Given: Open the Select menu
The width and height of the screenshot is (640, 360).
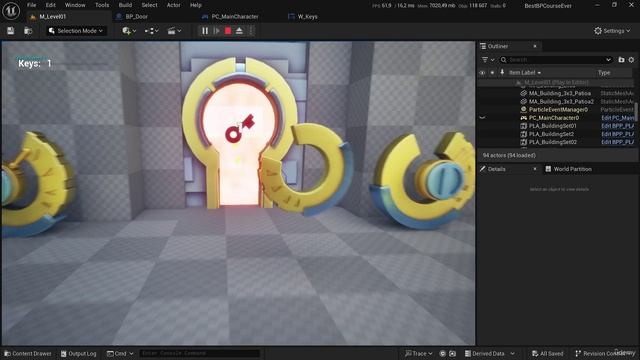Looking at the screenshot, I should click(149, 5).
